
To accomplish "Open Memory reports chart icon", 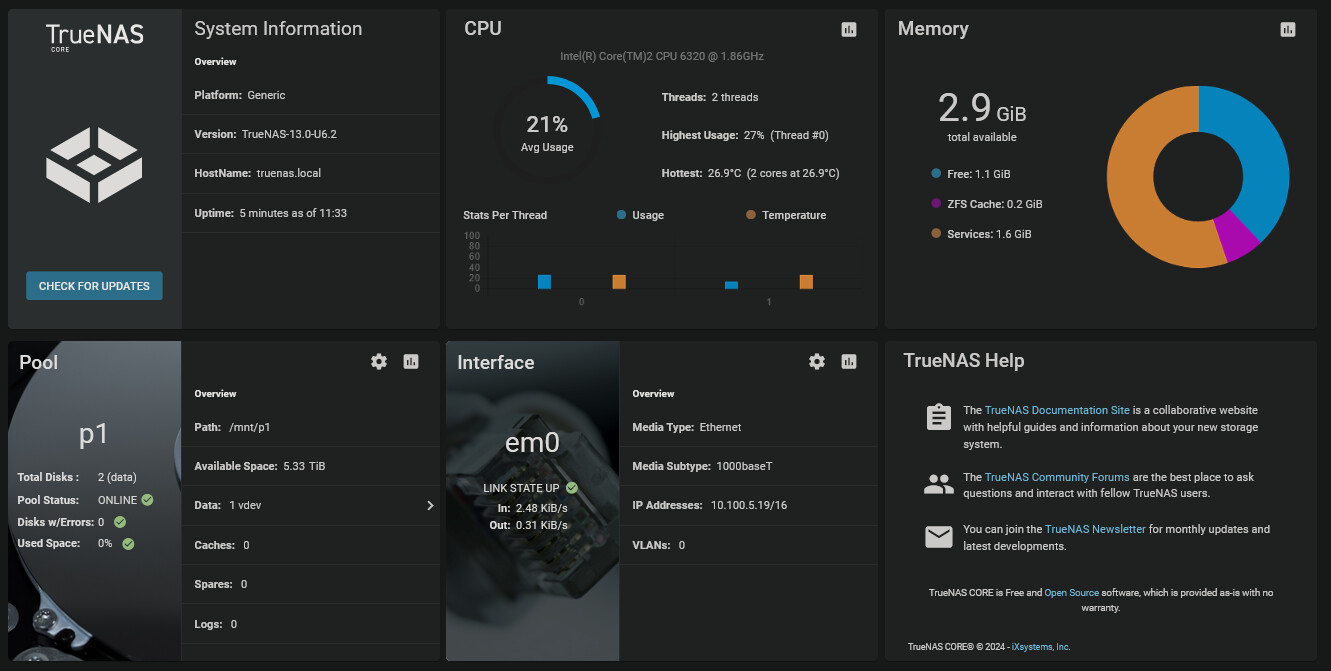I will [1288, 30].
